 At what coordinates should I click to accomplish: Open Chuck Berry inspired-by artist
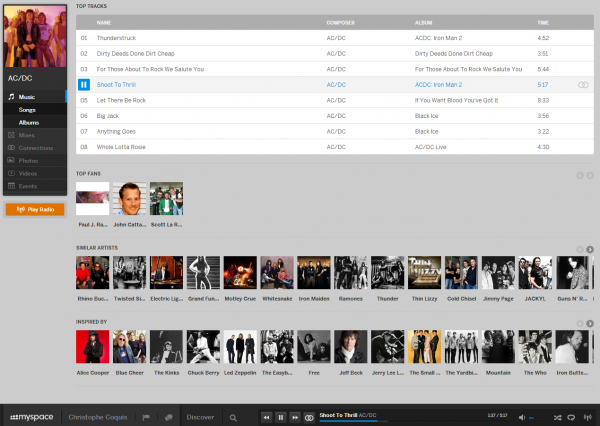tap(203, 347)
